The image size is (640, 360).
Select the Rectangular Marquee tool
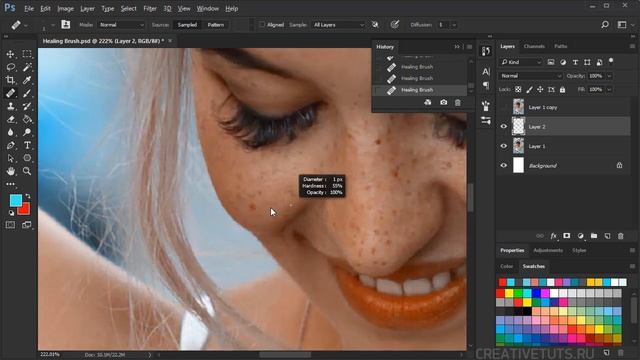(27, 54)
